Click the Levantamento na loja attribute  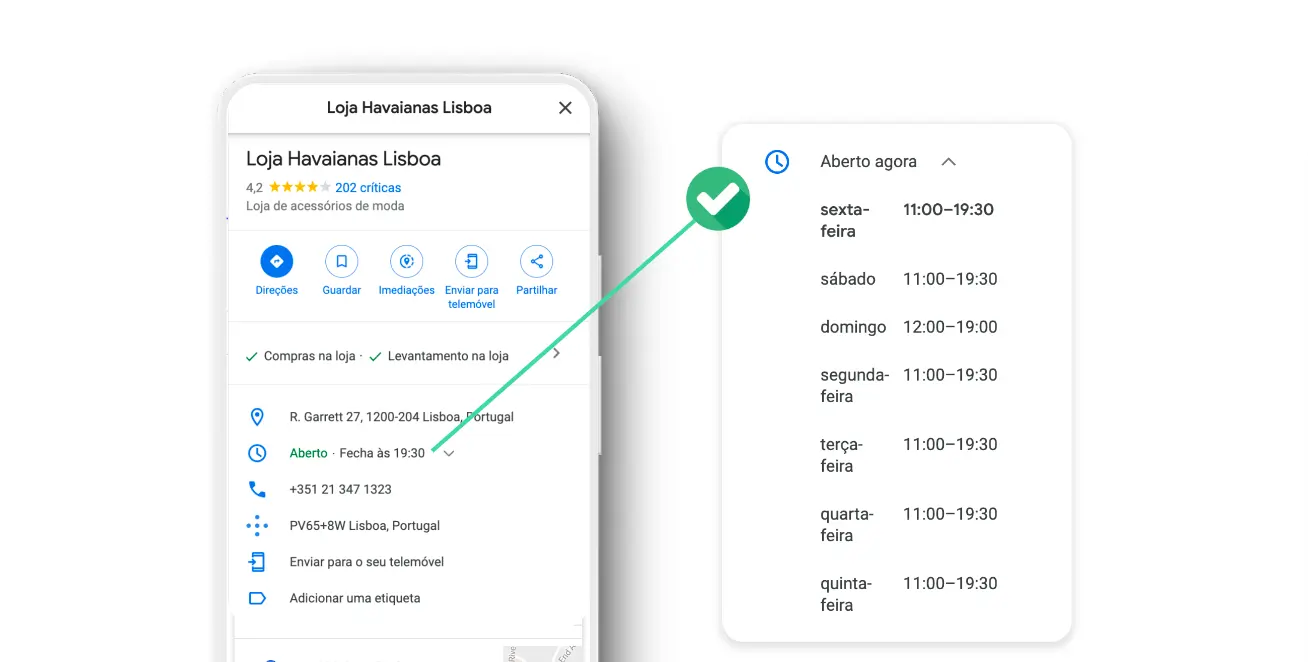pos(448,356)
